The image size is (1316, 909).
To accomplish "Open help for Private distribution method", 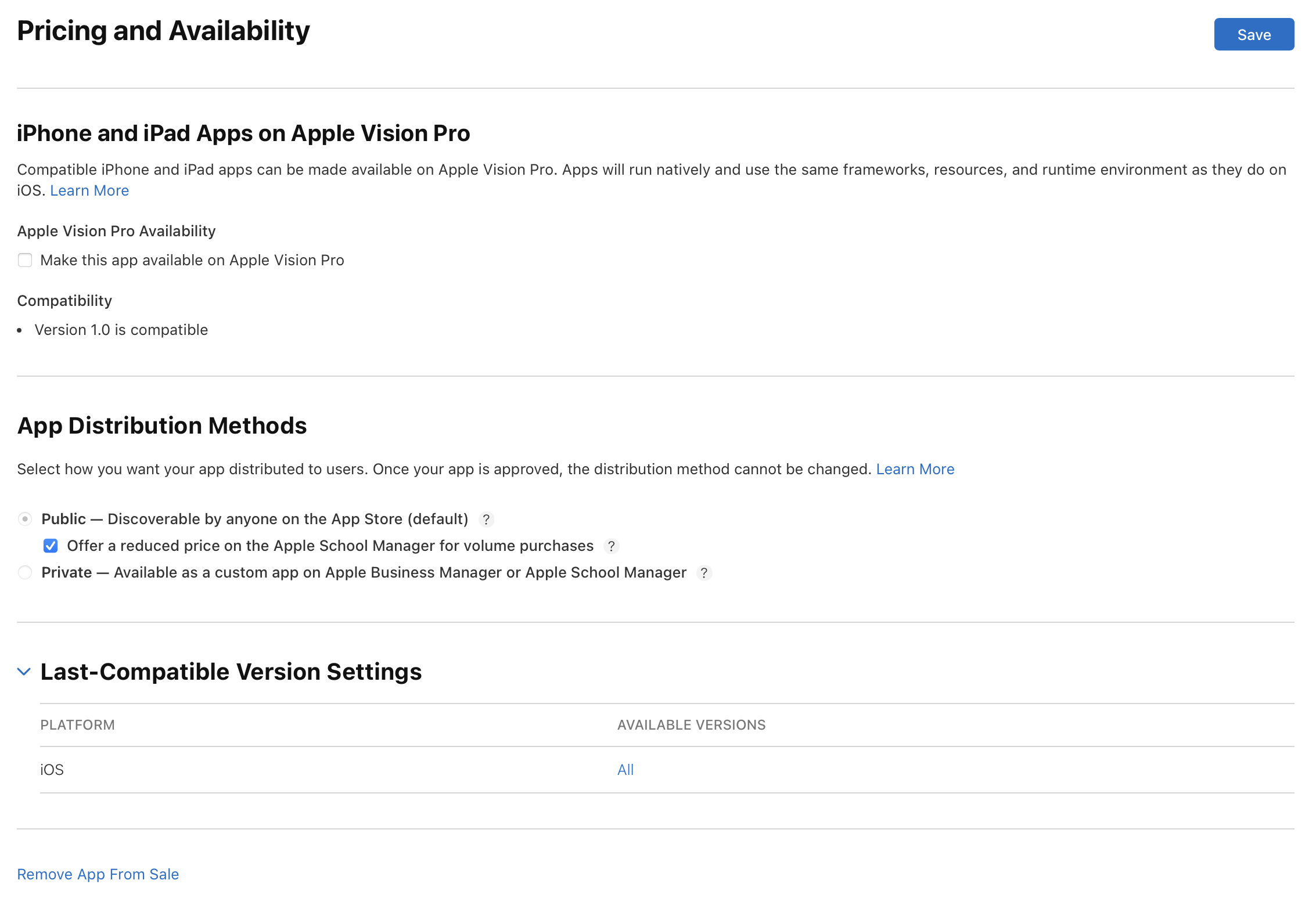I will tap(704, 573).
